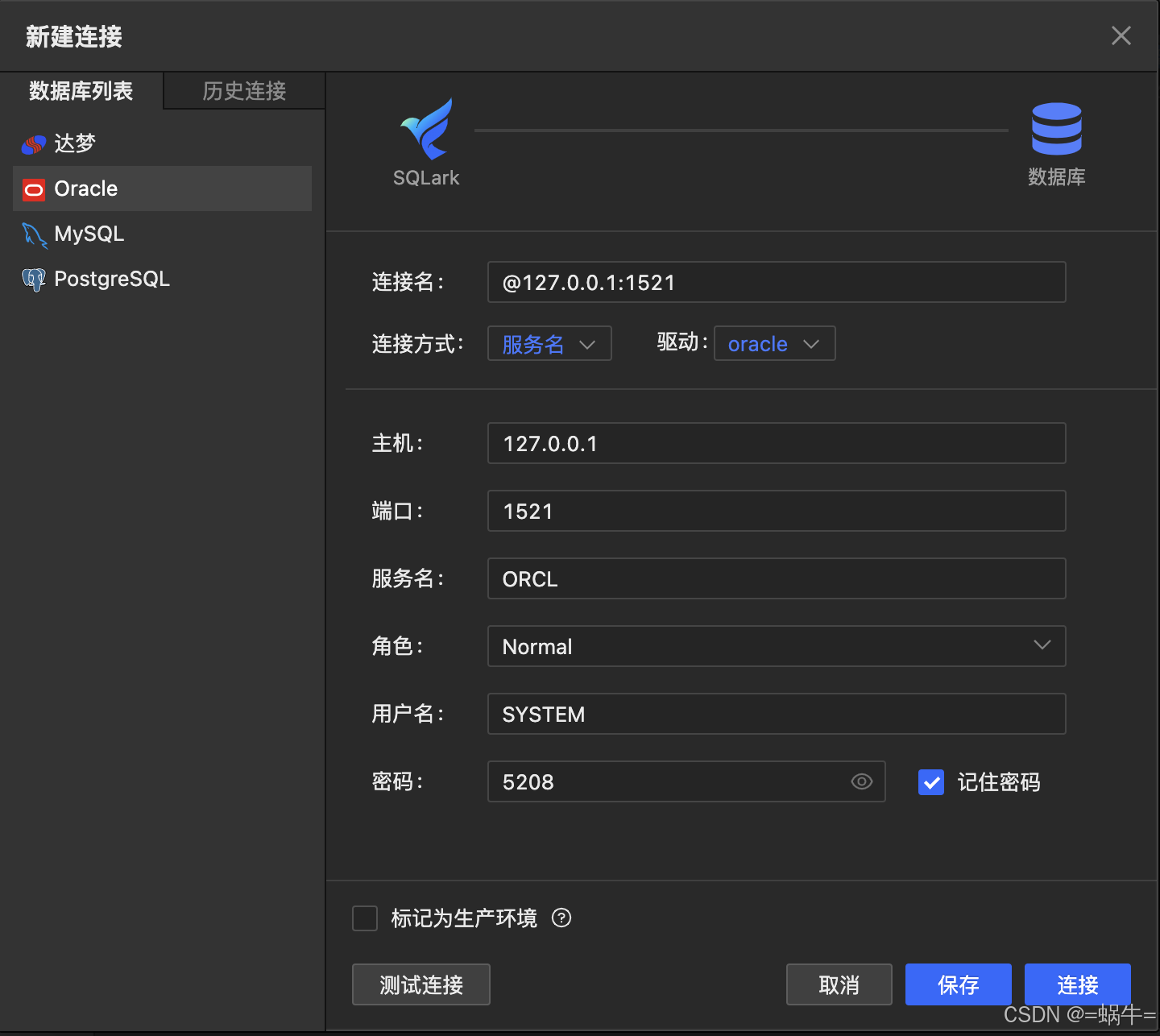The width and height of the screenshot is (1160, 1036).
Task: Click the red Oracle logo icon
Action: (x=34, y=190)
